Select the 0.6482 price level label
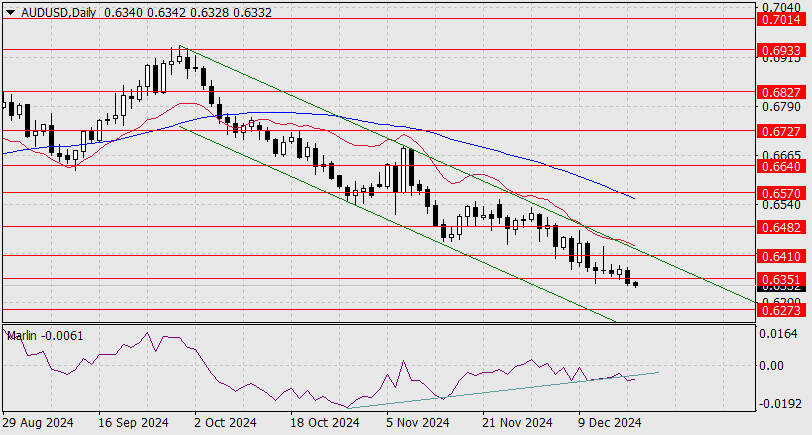 click(x=781, y=227)
